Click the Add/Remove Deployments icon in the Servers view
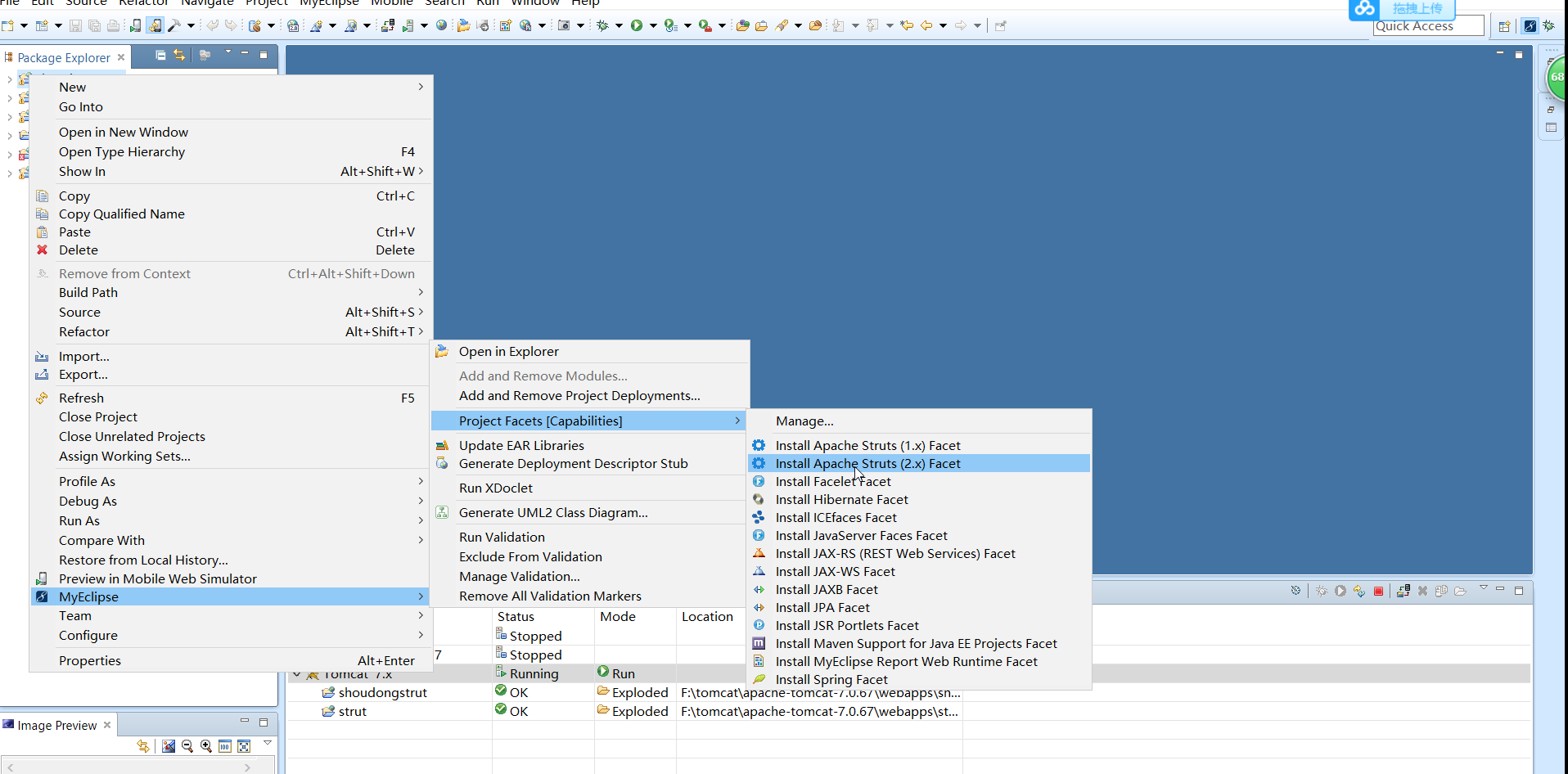The image size is (1568, 774). (1403, 592)
